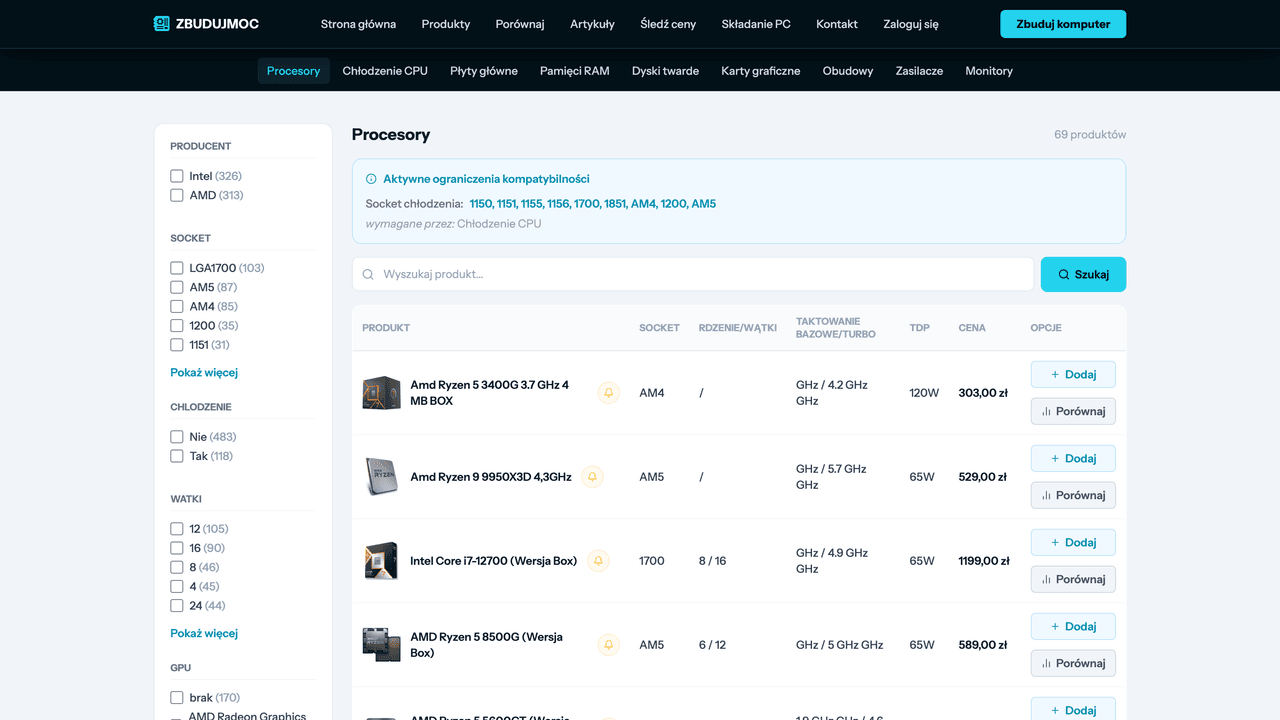The width and height of the screenshot is (1280, 720).
Task: Filter by 16 threads checkbox
Action: point(177,548)
